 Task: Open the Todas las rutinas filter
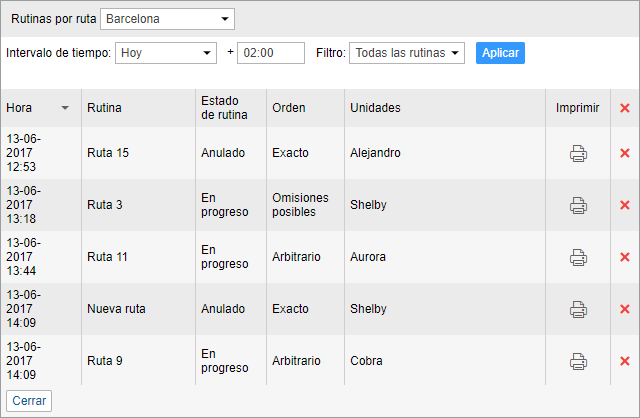(407, 53)
